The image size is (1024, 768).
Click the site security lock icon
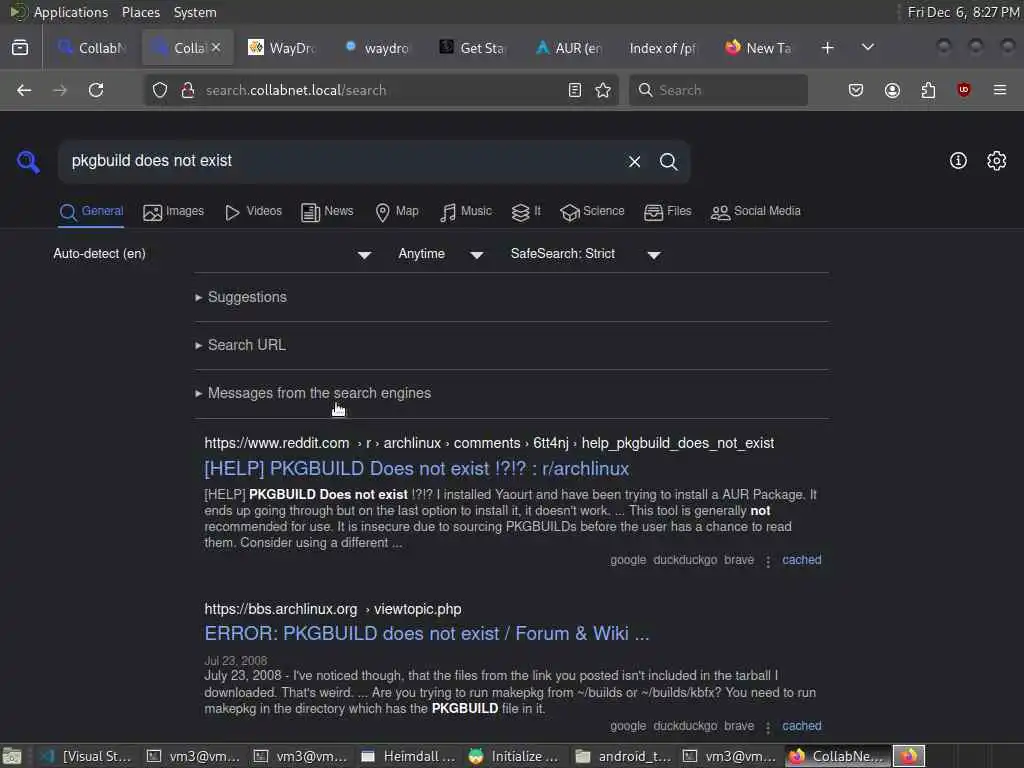187,90
